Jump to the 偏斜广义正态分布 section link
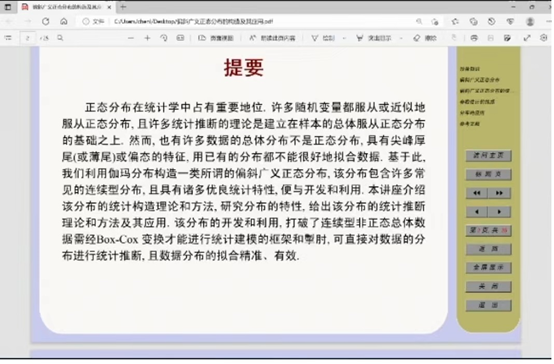The height and width of the screenshot is (364, 554). [x=479, y=80]
